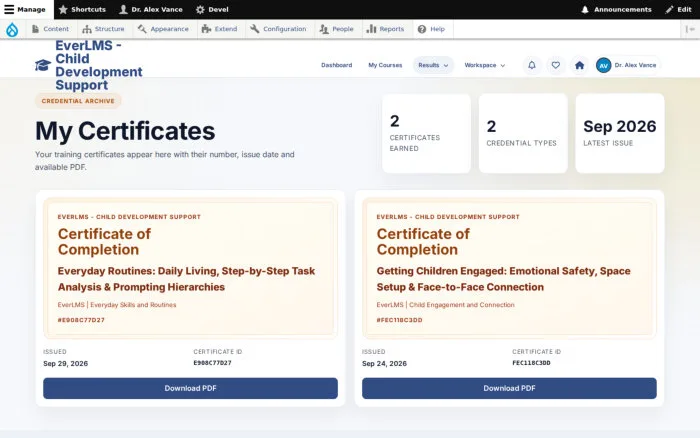Open Everyday Routines certificate preview
Screen dimensions: 700x438
click(190, 268)
